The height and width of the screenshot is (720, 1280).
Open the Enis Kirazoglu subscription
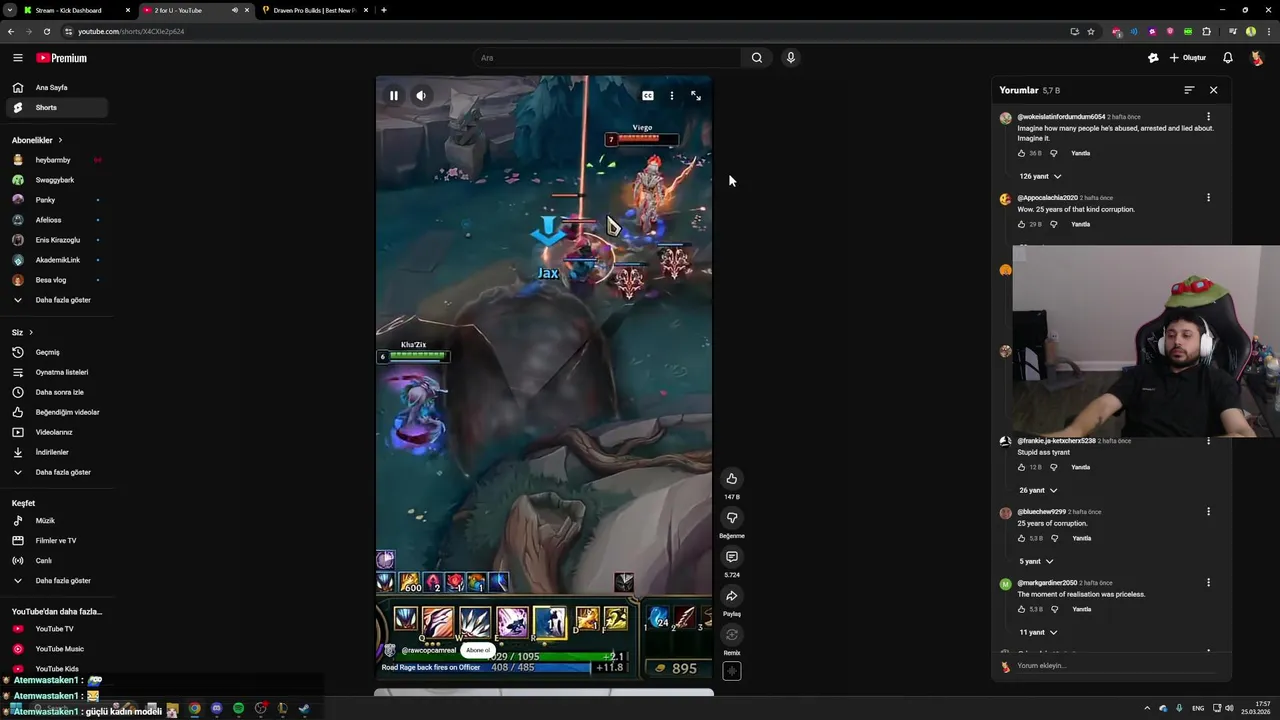(x=56, y=240)
